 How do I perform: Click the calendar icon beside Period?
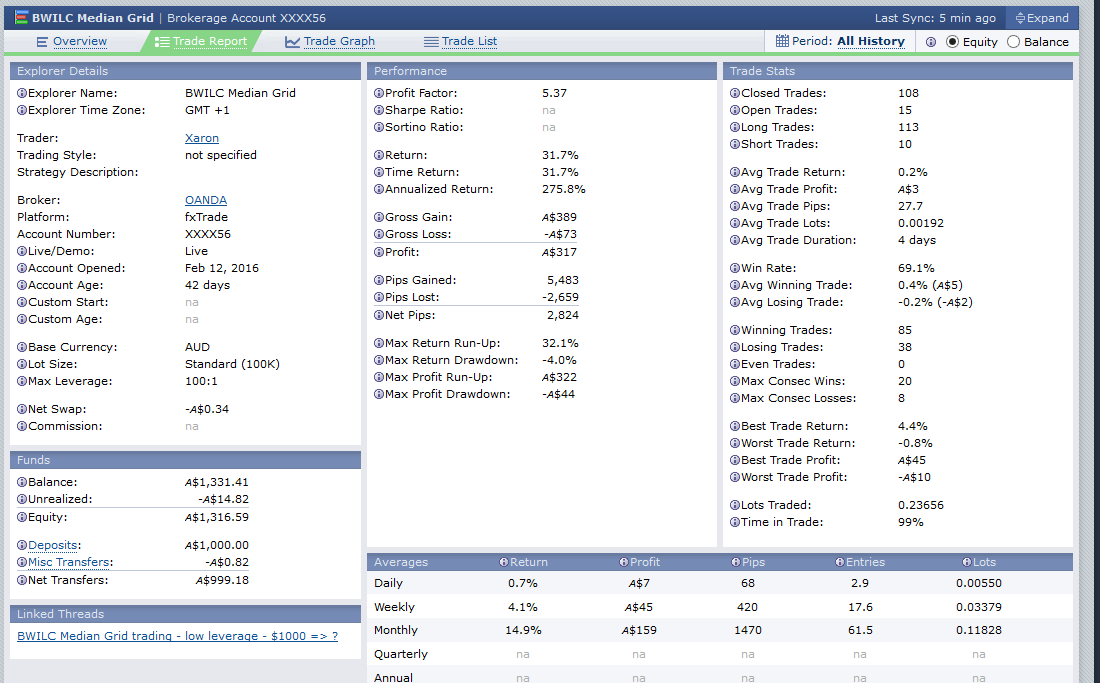point(782,42)
